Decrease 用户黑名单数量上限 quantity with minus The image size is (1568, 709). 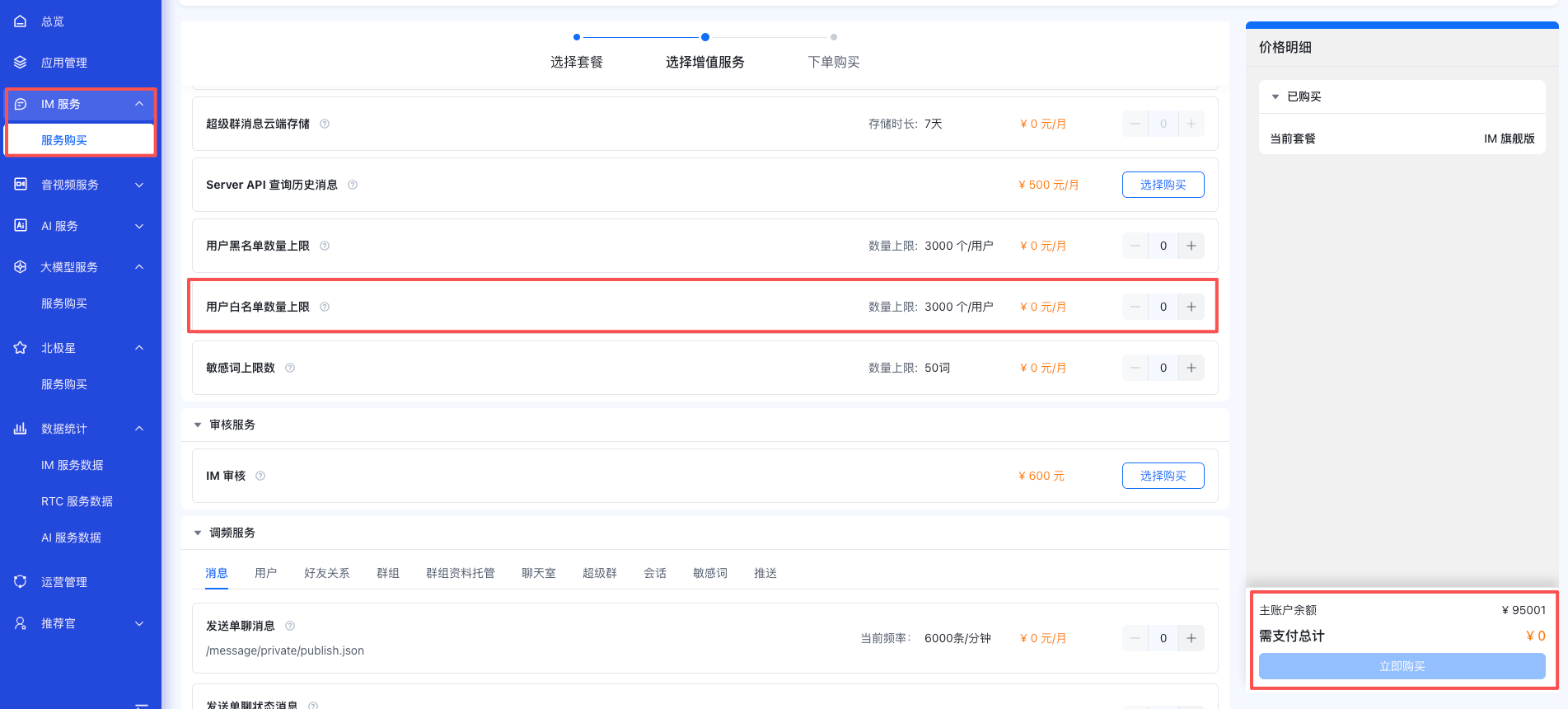point(1135,246)
